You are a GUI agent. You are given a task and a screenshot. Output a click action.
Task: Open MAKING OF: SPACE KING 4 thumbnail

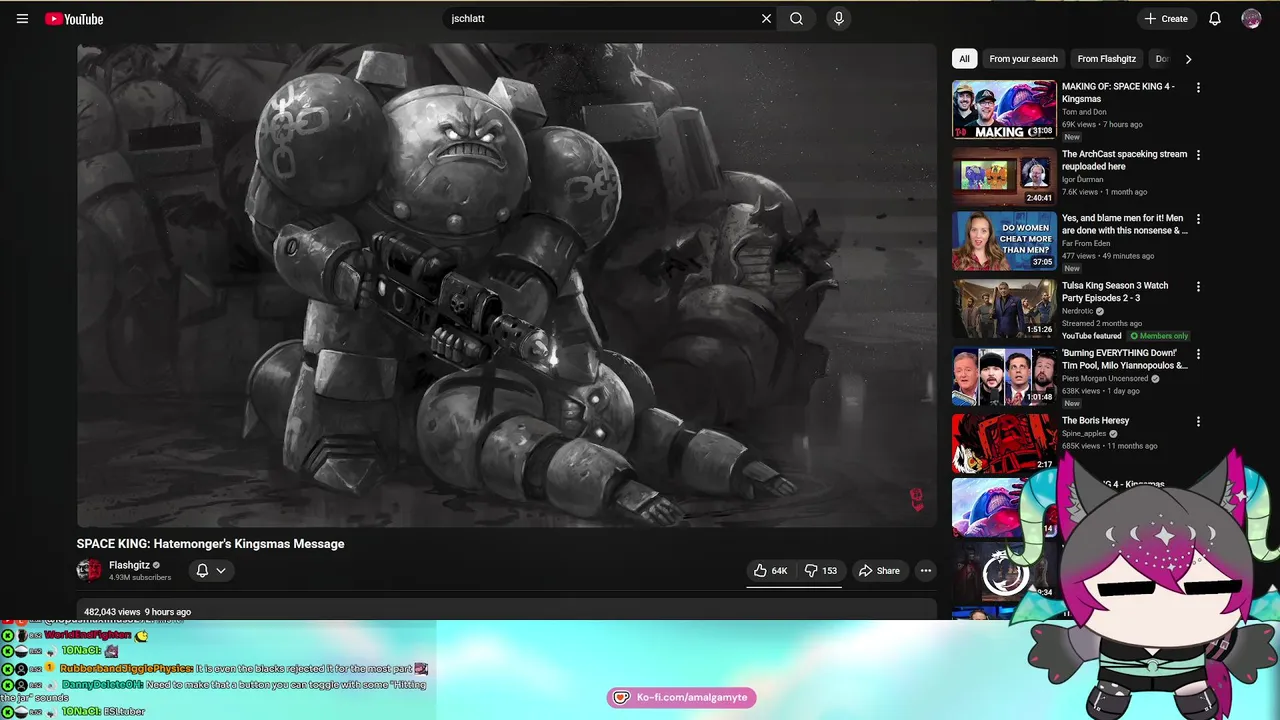pyautogui.click(x=1004, y=109)
